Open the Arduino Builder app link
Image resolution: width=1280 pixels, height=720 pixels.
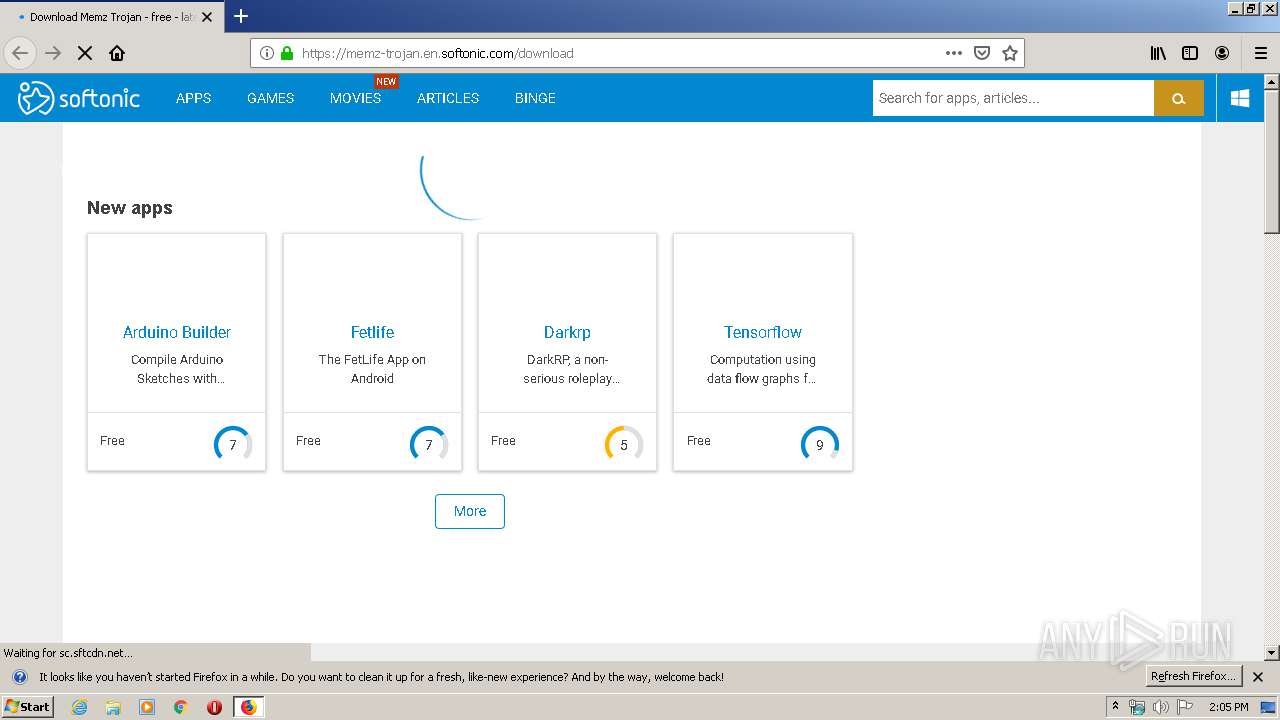click(177, 332)
